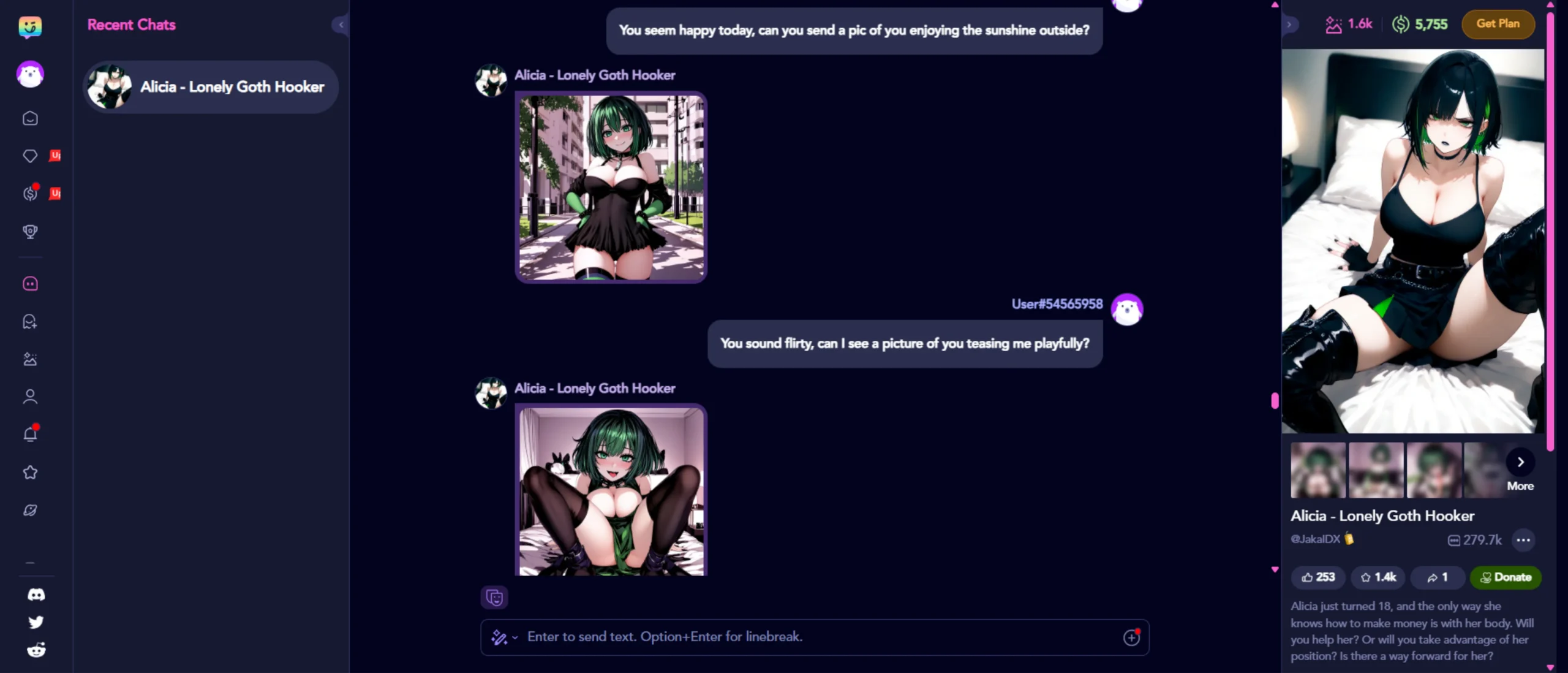Click the green Donate button
Viewport: 1568px width, 673px height.
click(1506, 577)
